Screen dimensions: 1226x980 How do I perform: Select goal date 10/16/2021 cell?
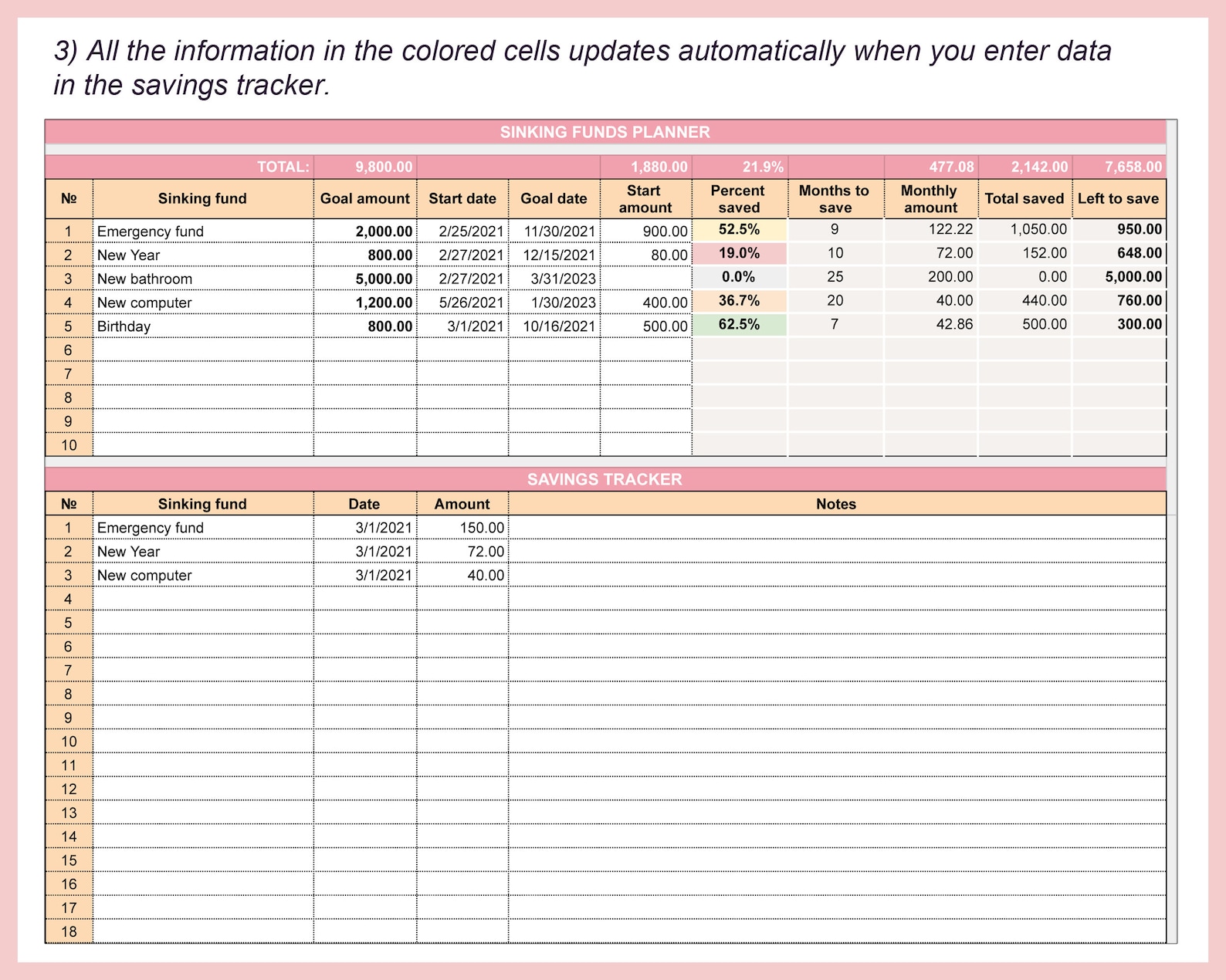(x=554, y=326)
